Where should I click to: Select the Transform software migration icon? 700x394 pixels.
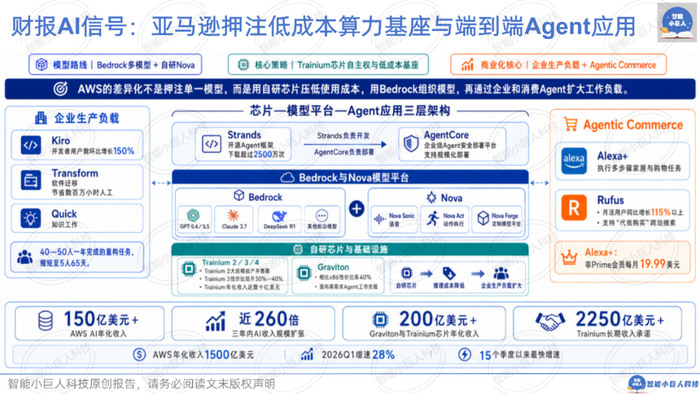(31, 181)
